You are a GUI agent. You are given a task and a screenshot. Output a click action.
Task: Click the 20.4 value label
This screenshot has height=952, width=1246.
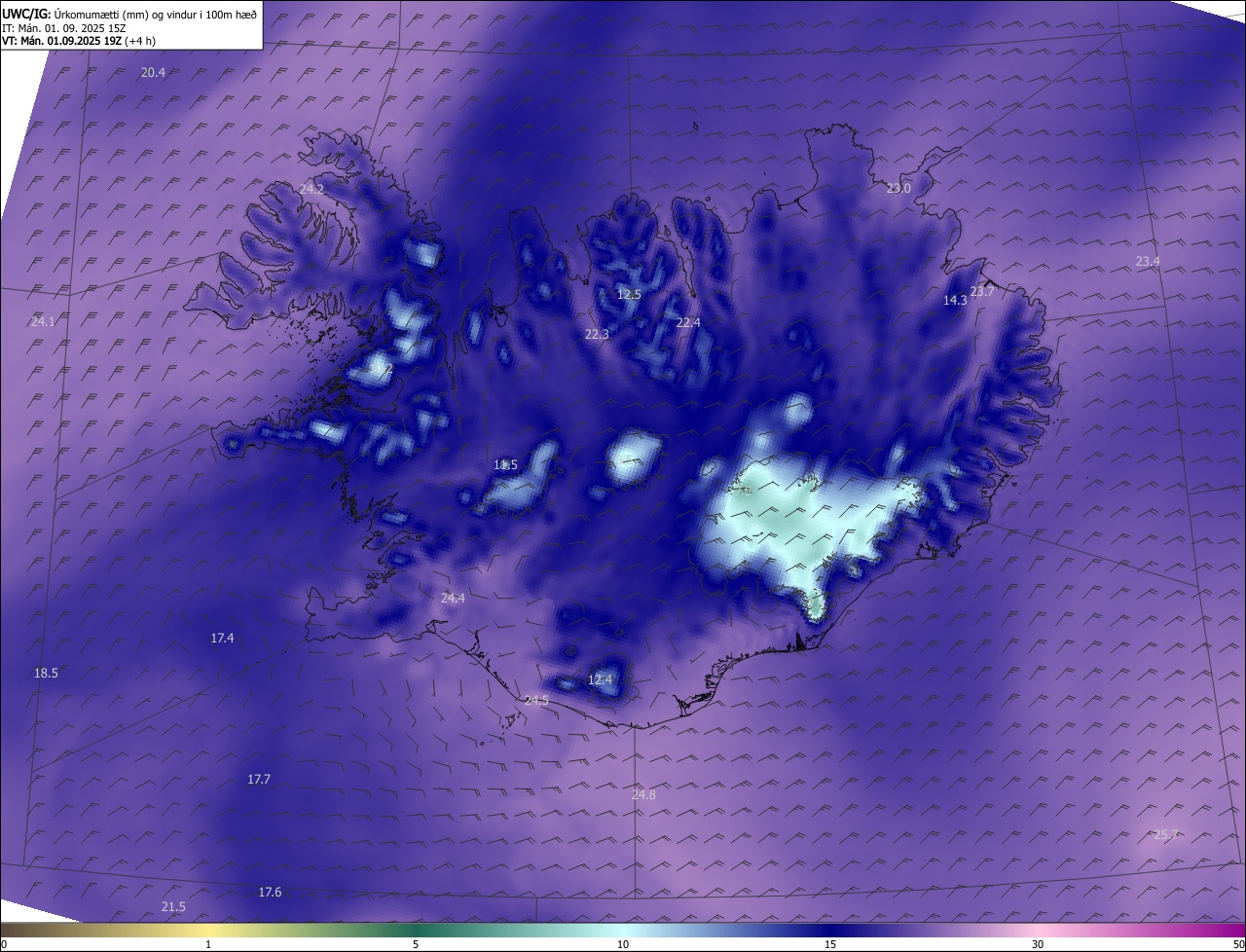pos(153,73)
